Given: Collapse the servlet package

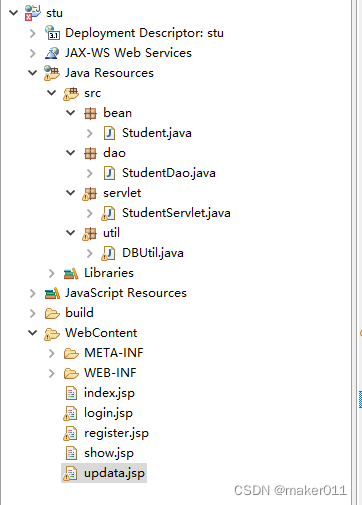Looking at the screenshot, I should tap(71, 193).
